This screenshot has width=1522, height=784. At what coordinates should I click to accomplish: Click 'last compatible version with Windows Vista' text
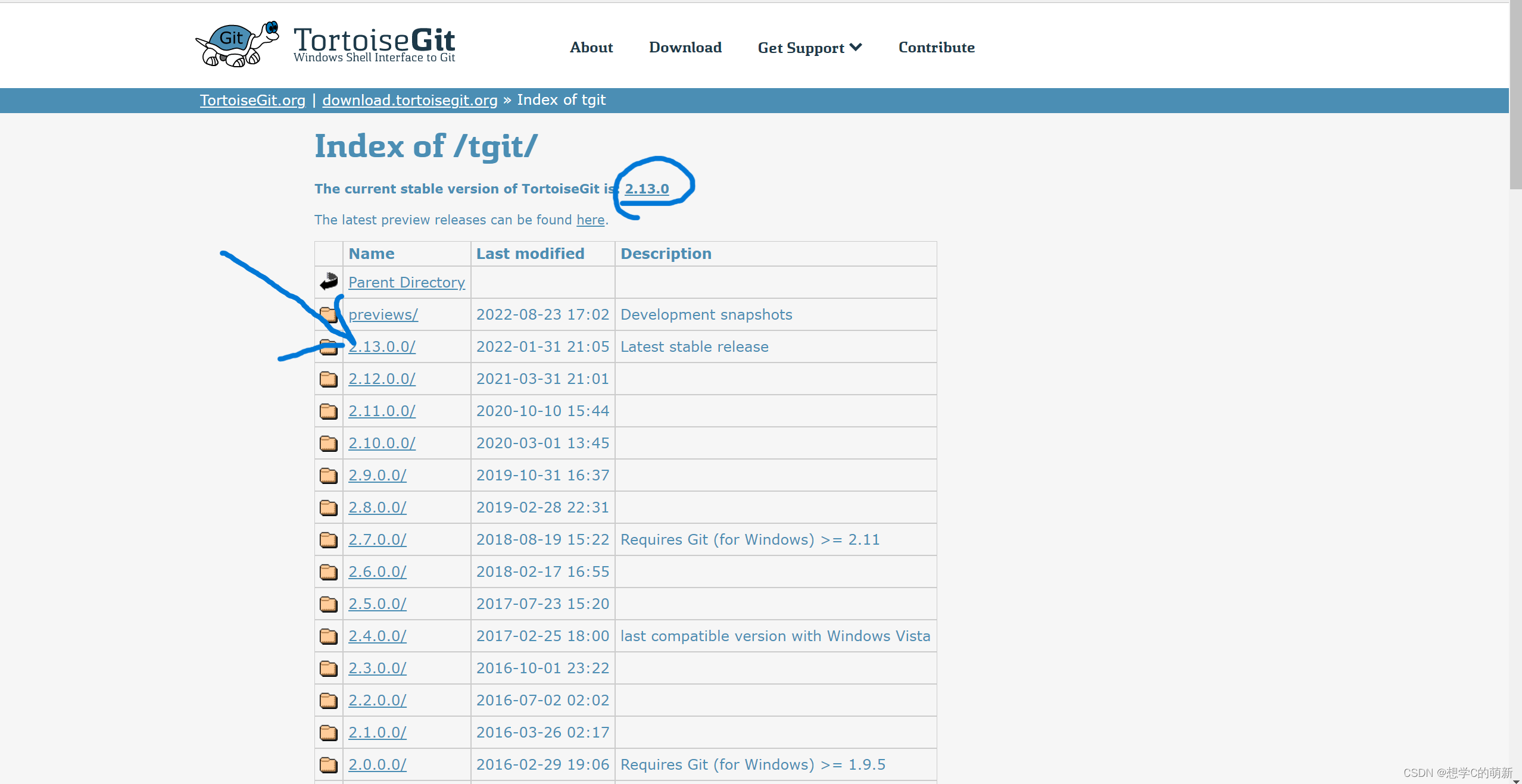click(775, 636)
